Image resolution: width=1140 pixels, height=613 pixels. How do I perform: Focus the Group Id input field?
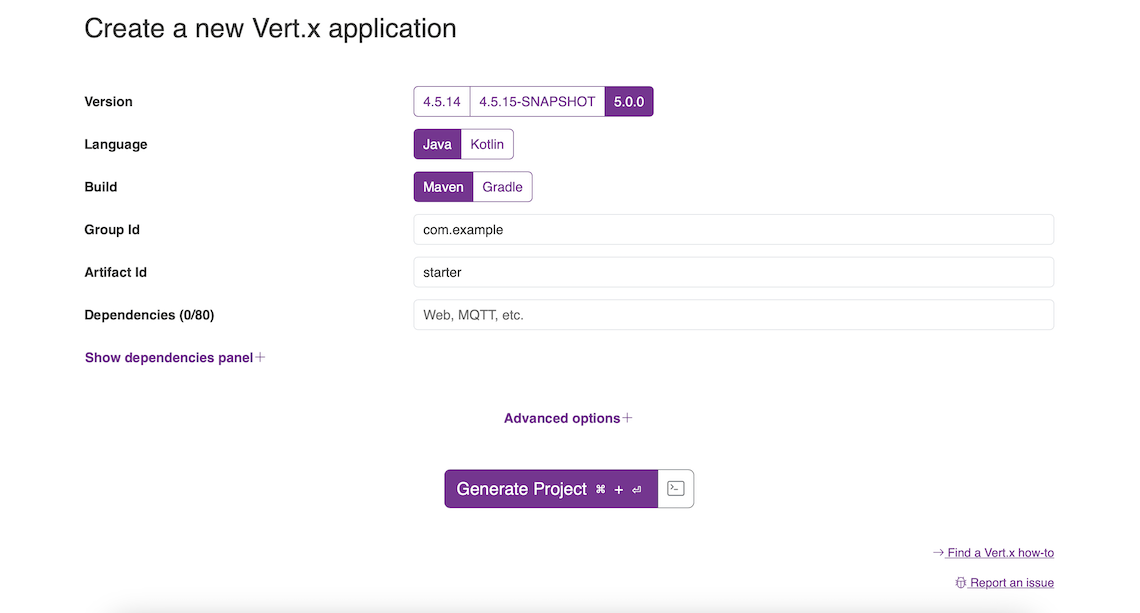(x=734, y=230)
